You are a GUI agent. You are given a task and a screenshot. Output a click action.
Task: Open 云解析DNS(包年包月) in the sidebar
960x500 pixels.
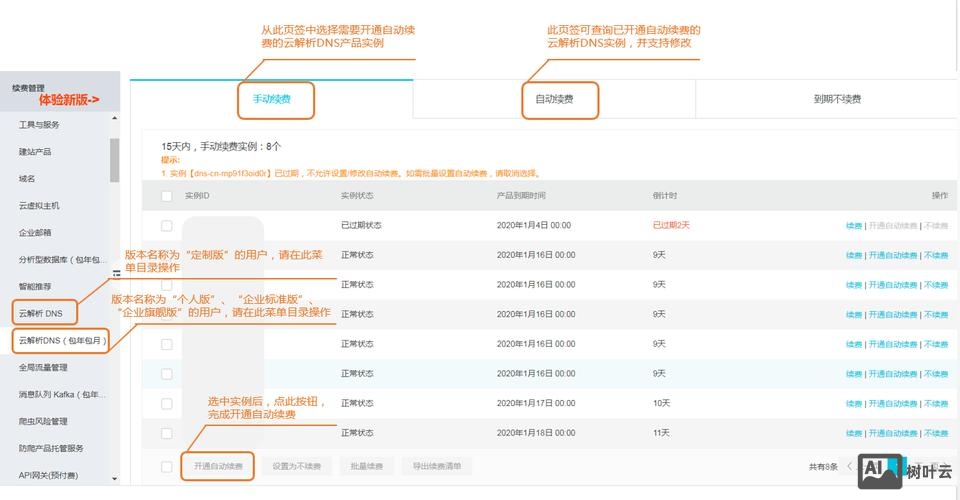point(62,340)
